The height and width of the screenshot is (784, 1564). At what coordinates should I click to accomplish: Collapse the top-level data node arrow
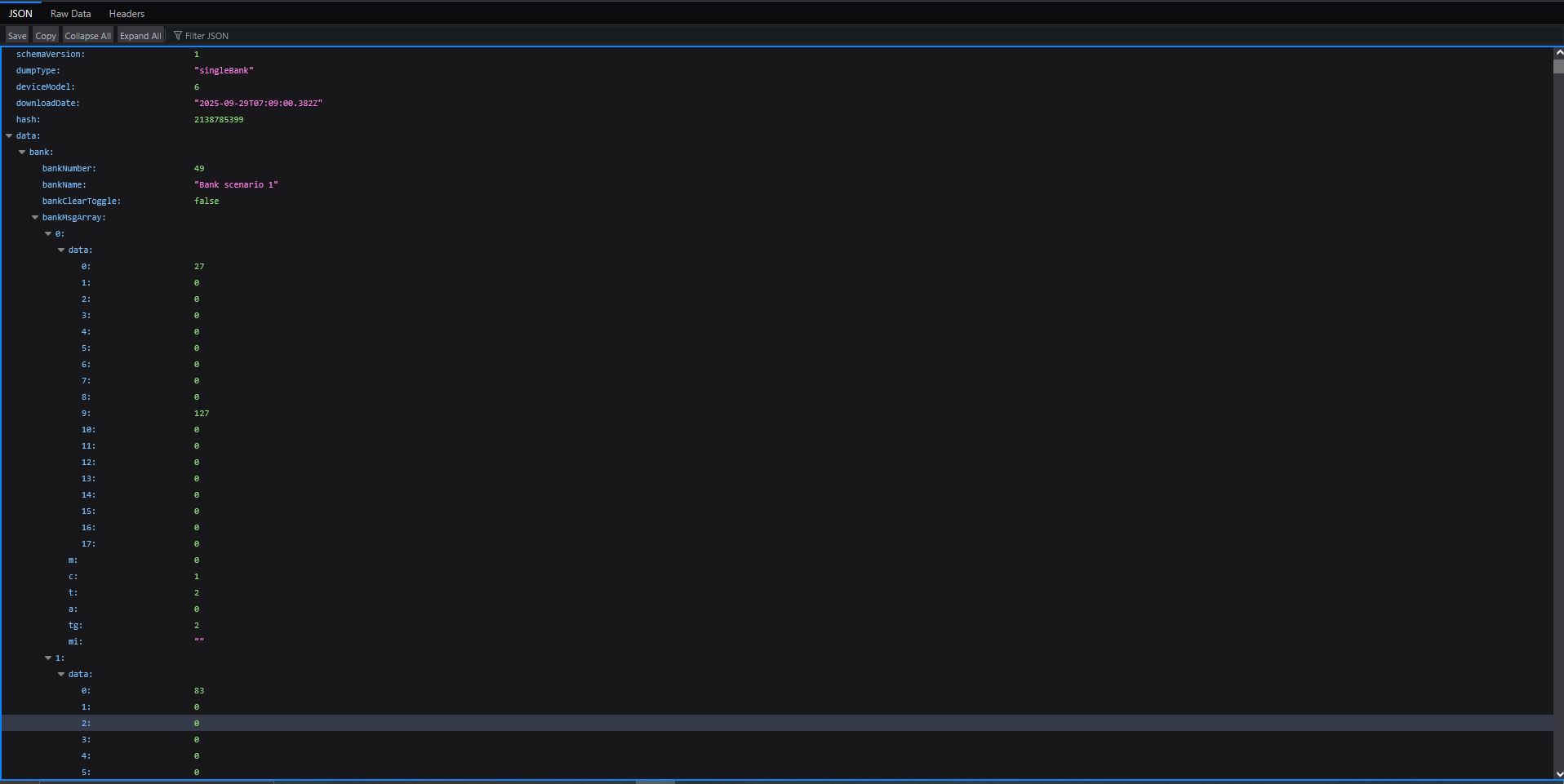tap(9, 136)
